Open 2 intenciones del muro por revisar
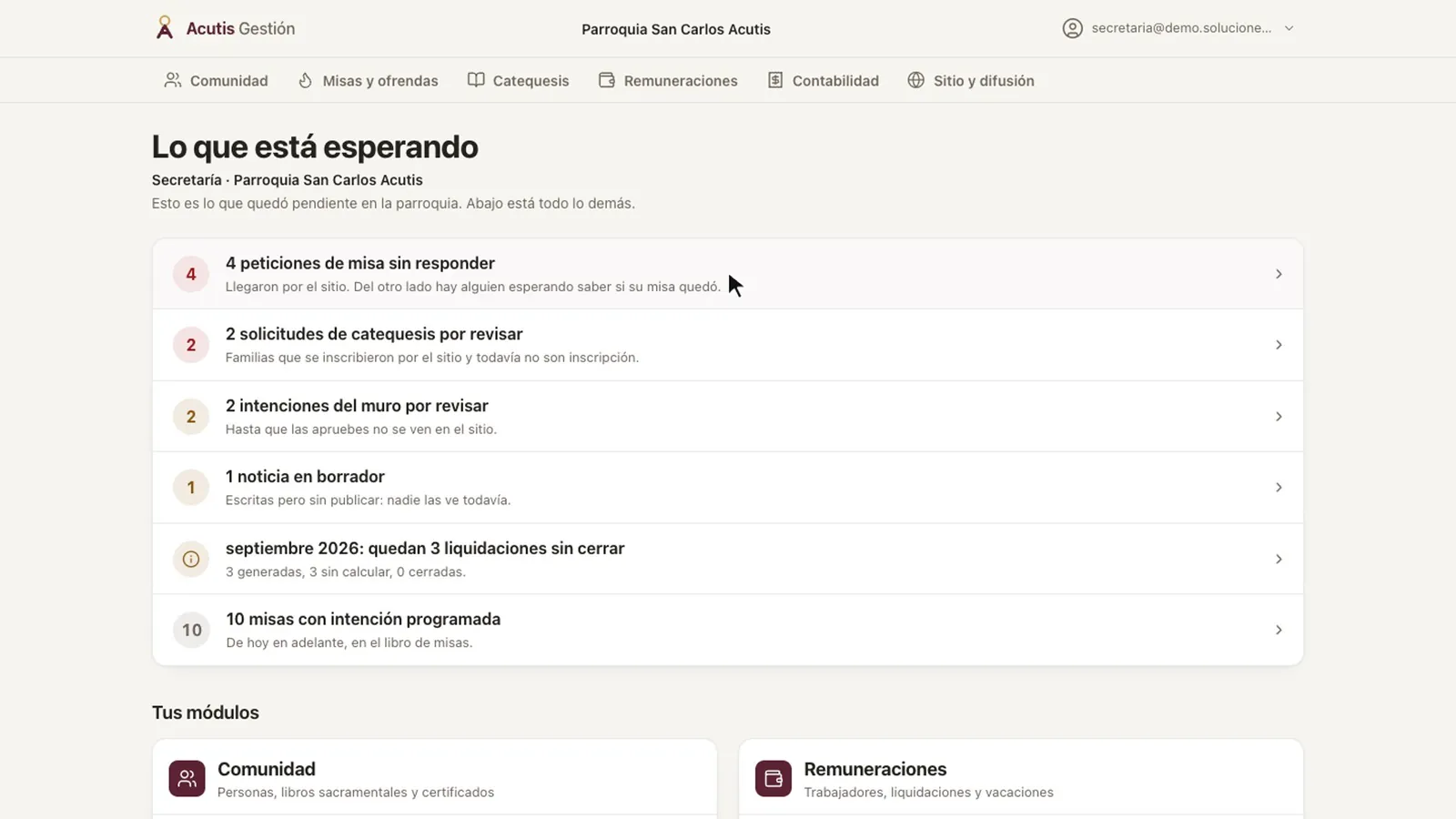This screenshot has width=1456, height=819. (728, 417)
